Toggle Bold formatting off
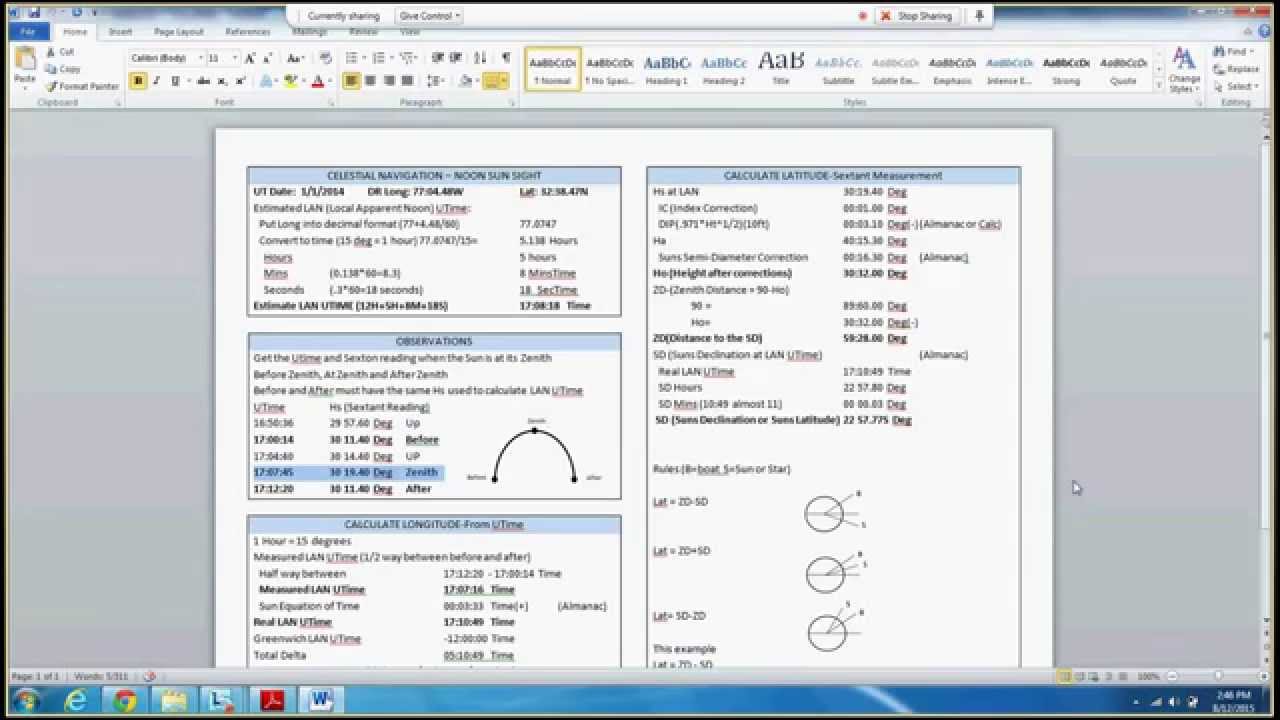1280x720 pixels. tap(138, 81)
